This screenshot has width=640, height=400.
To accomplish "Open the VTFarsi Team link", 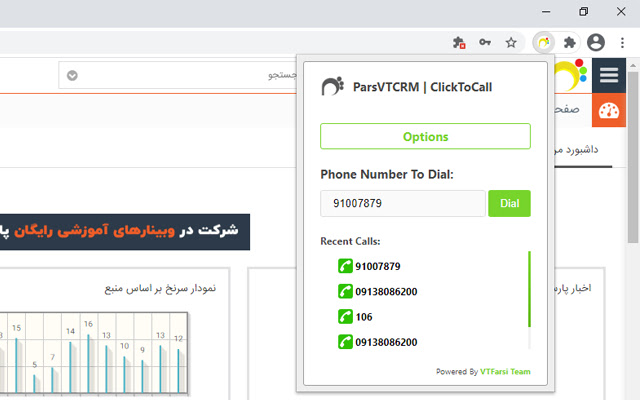I will click(505, 371).
